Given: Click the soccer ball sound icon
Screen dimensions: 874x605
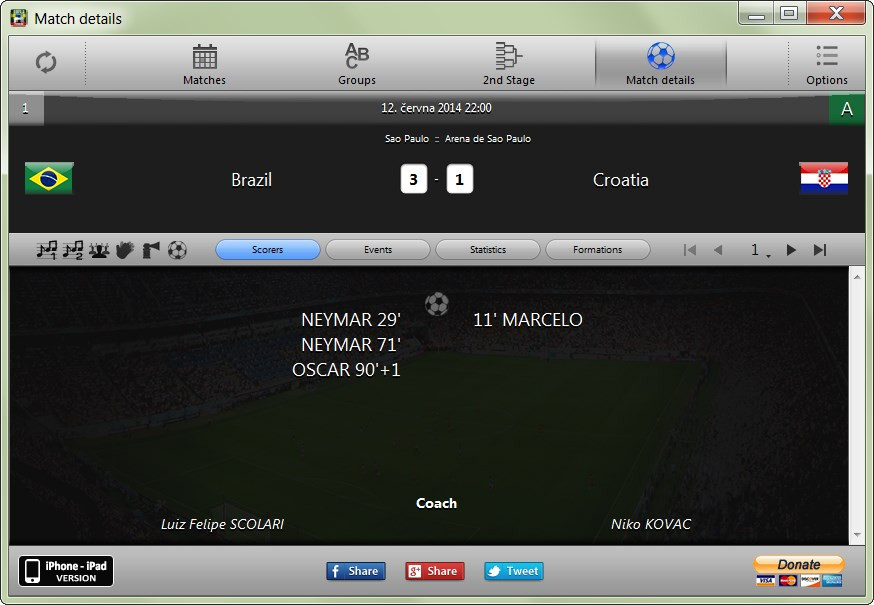Looking at the screenshot, I should pyautogui.click(x=177, y=250).
